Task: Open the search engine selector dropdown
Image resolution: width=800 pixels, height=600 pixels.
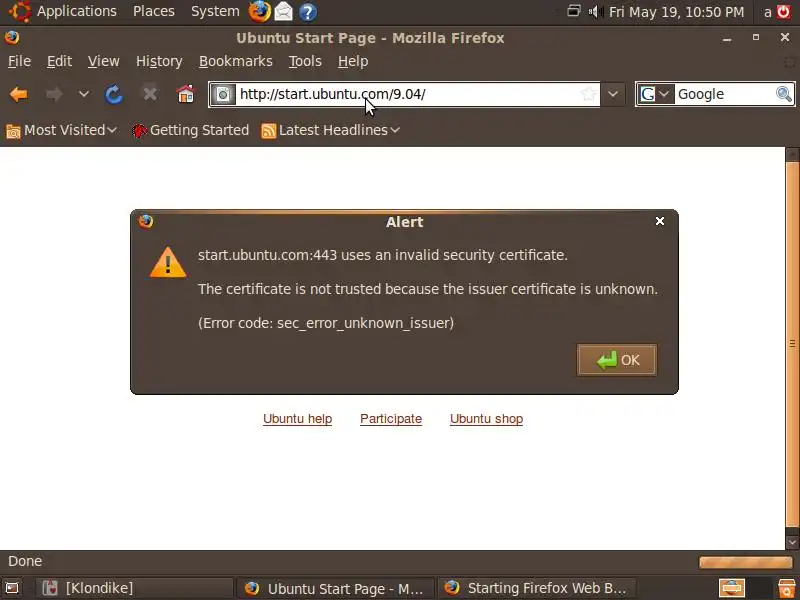Action: coord(655,94)
